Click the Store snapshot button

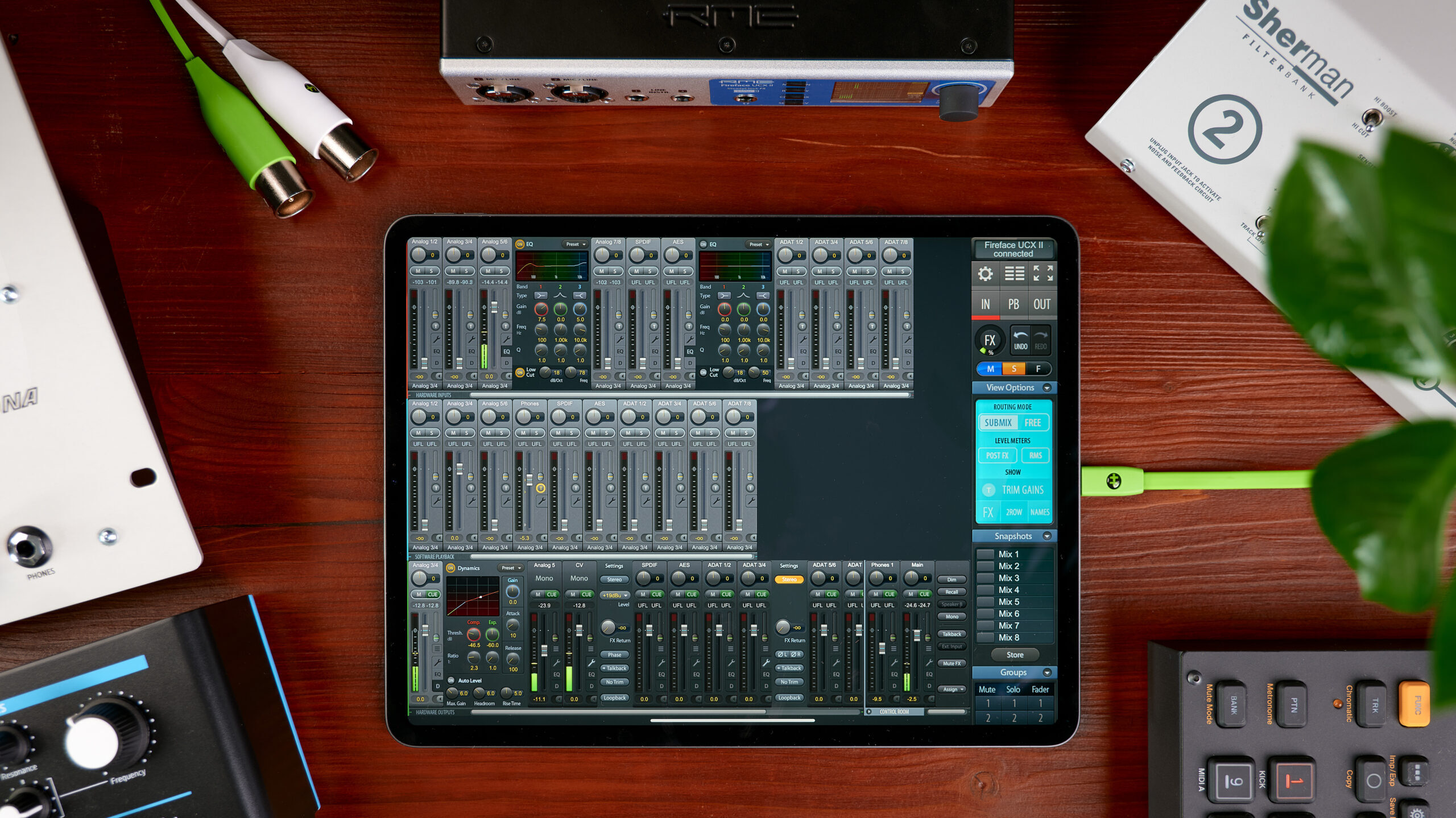click(1015, 655)
